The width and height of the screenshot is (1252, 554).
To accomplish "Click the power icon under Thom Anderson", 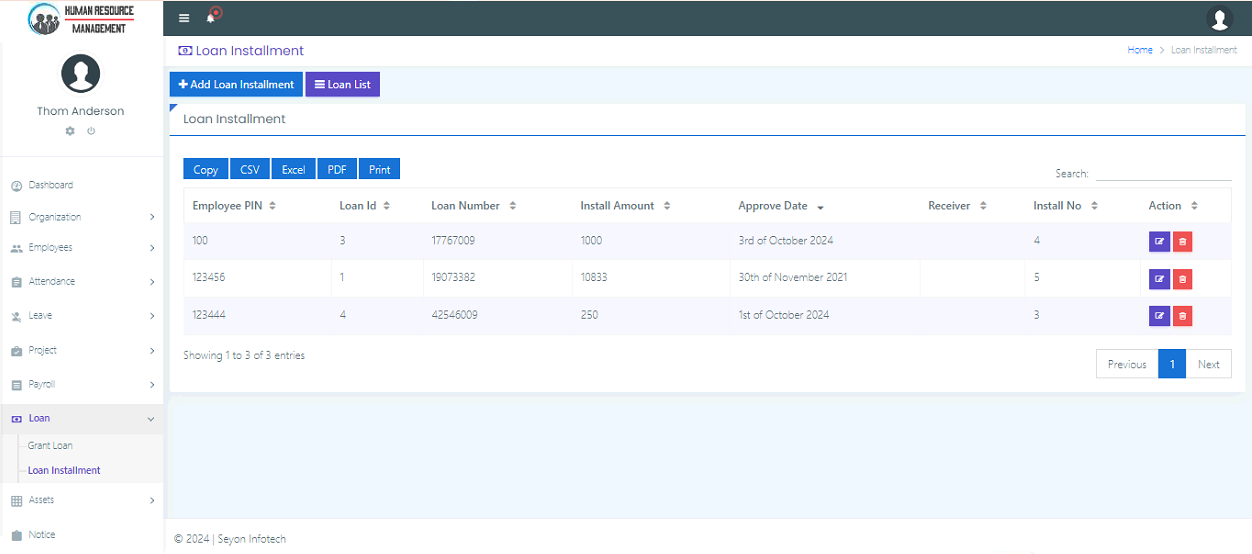I will tap(91, 131).
